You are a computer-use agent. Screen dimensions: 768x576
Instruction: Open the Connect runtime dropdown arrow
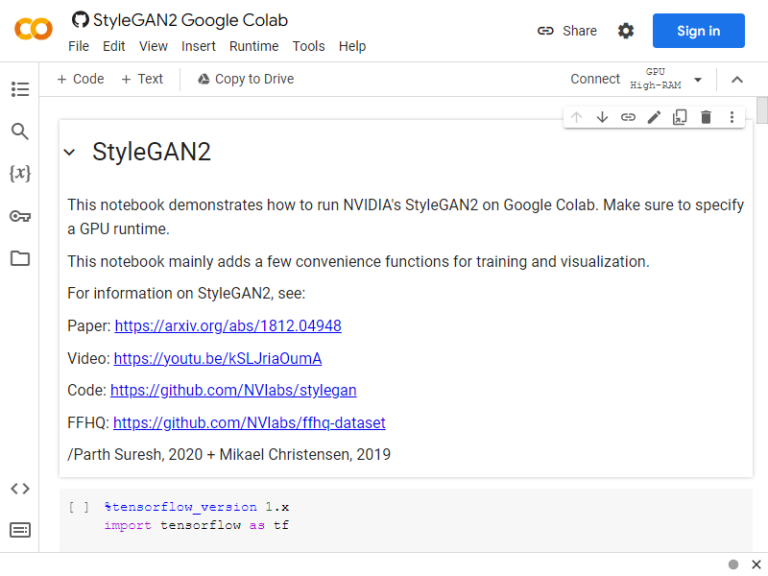click(698, 79)
